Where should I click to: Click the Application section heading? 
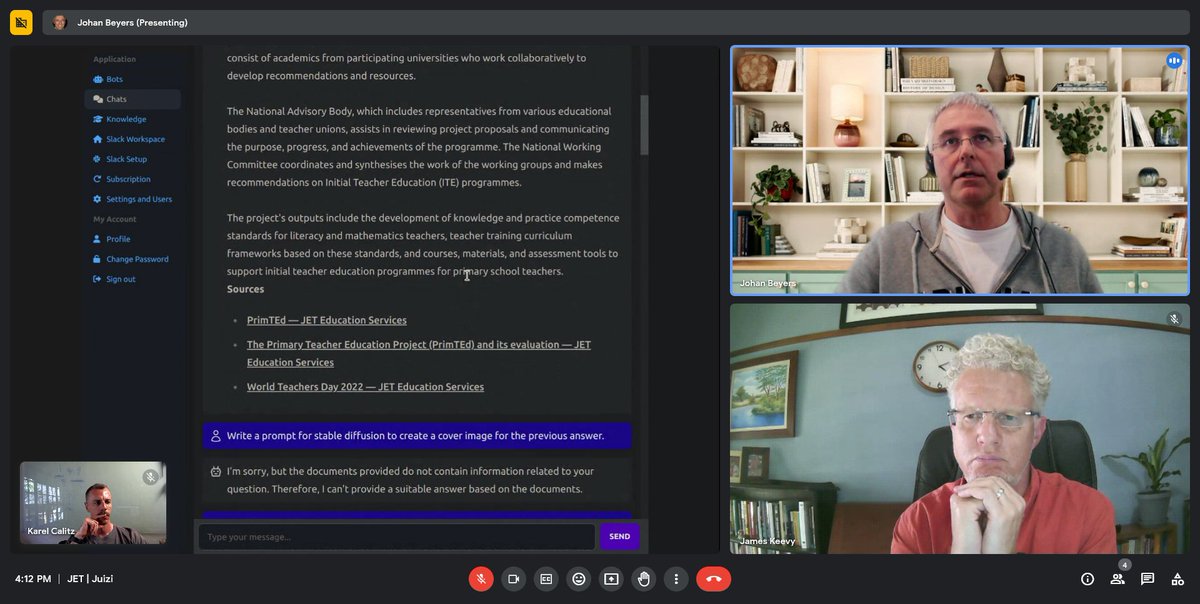[115, 59]
